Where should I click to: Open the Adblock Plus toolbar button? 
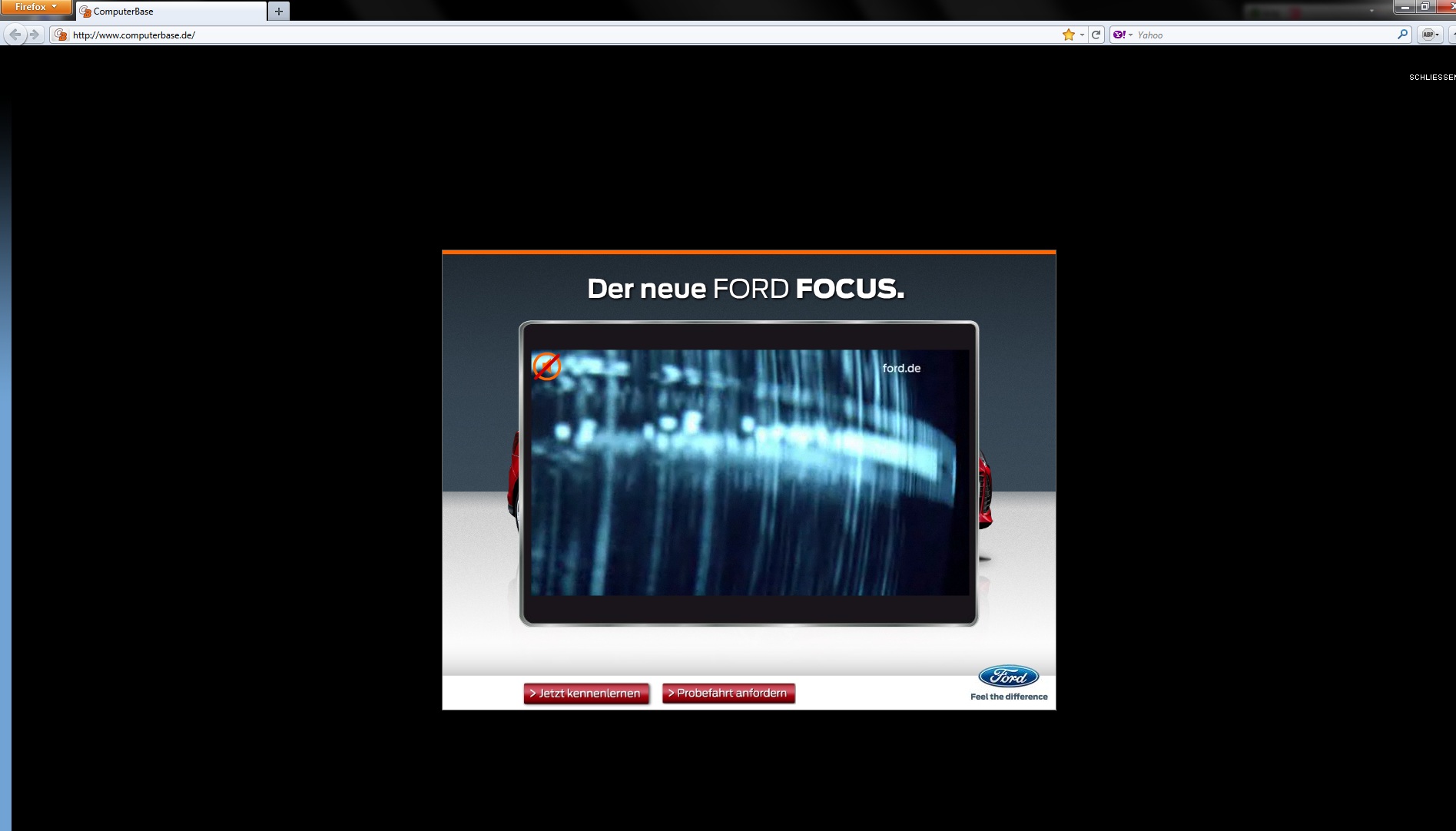pos(1429,35)
